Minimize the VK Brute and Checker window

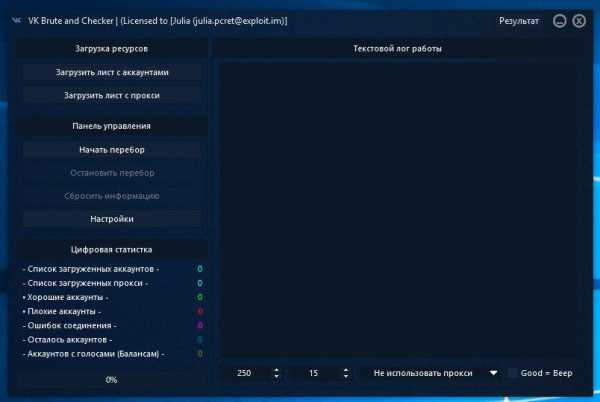coord(559,21)
